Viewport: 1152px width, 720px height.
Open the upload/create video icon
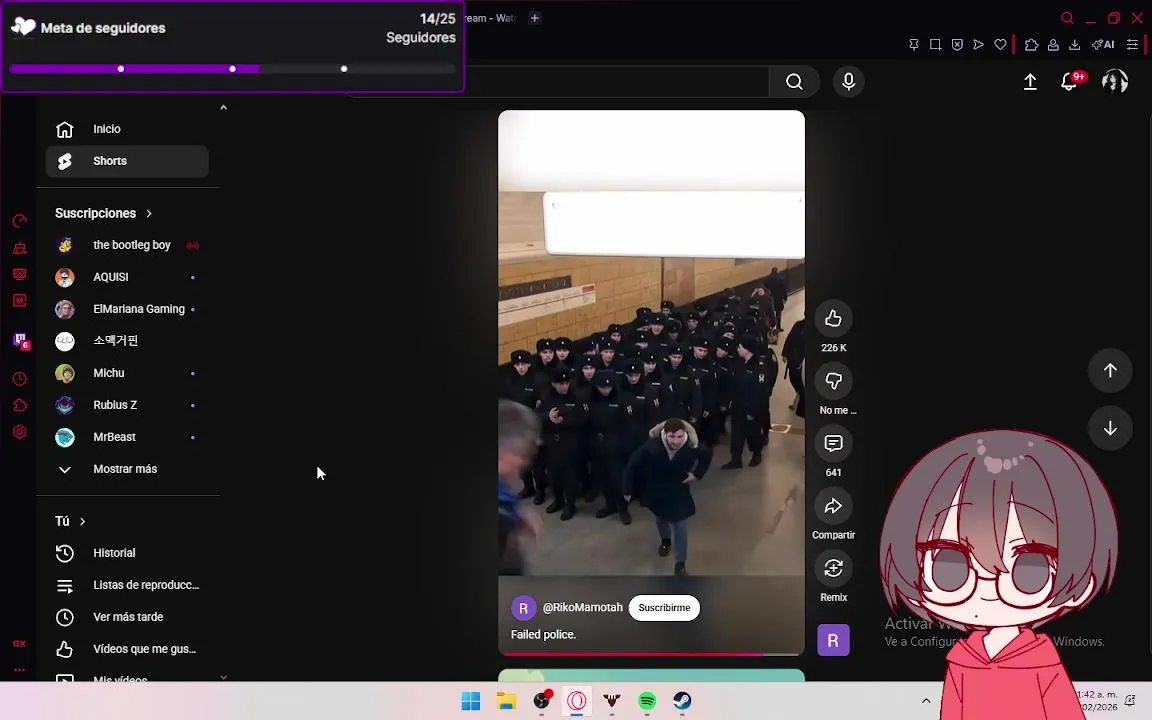click(1030, 82)
